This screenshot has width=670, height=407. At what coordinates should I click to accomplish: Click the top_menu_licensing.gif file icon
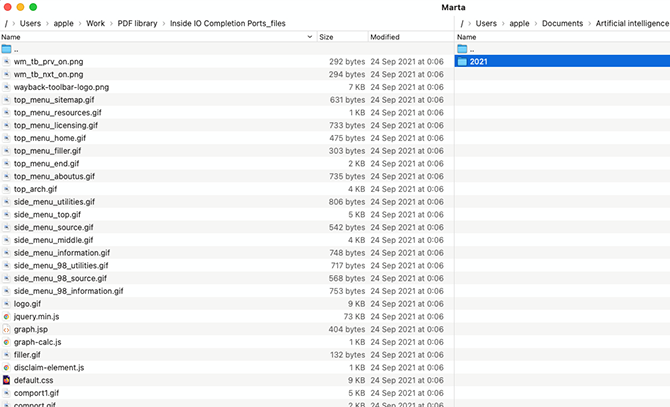click(6, 125)
